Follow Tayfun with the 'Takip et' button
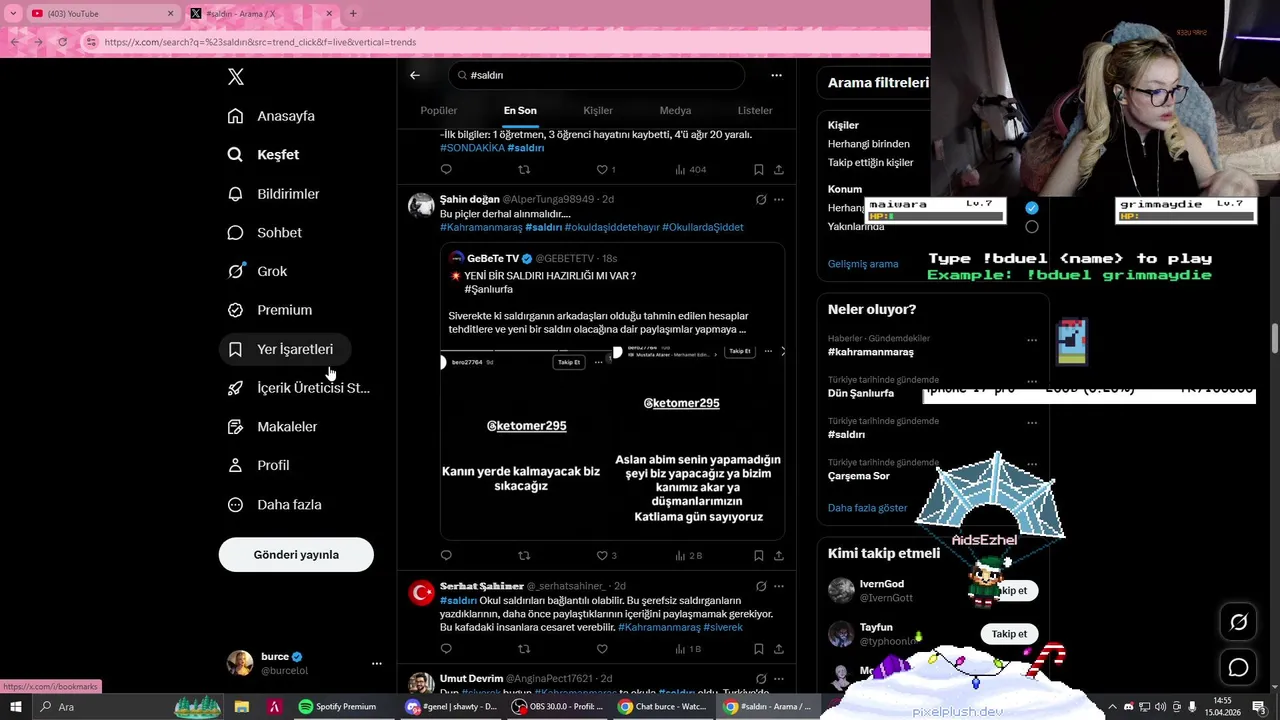1280x720 pixels. pos(1009,634)
